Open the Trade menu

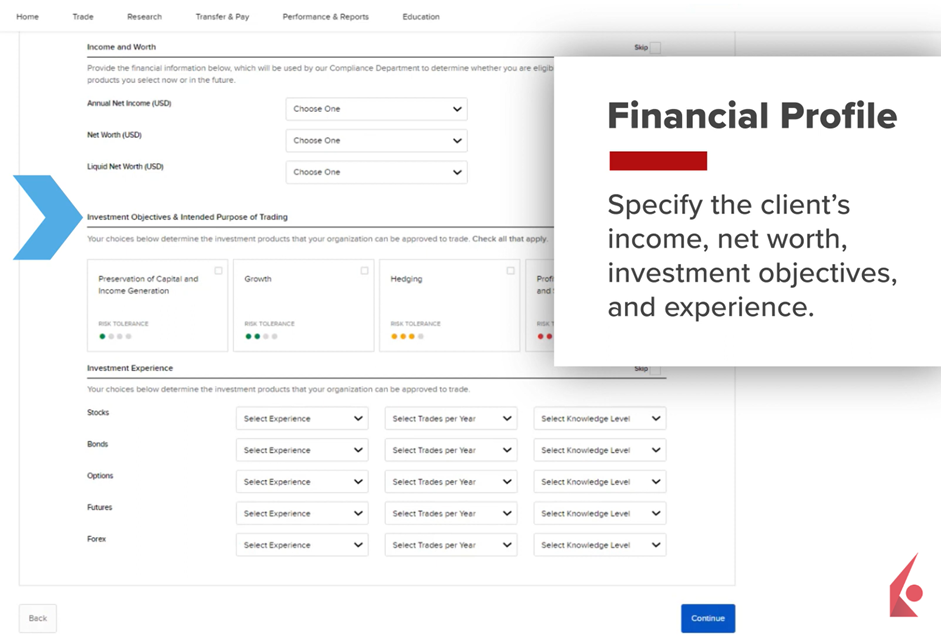(83, 17)
